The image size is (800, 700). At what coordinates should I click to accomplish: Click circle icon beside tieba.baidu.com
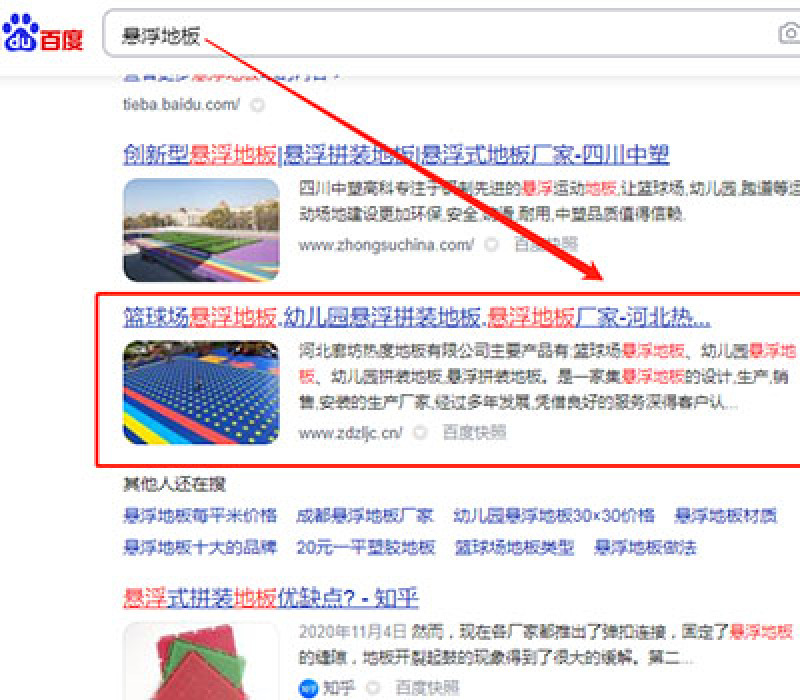pos(257,105)
